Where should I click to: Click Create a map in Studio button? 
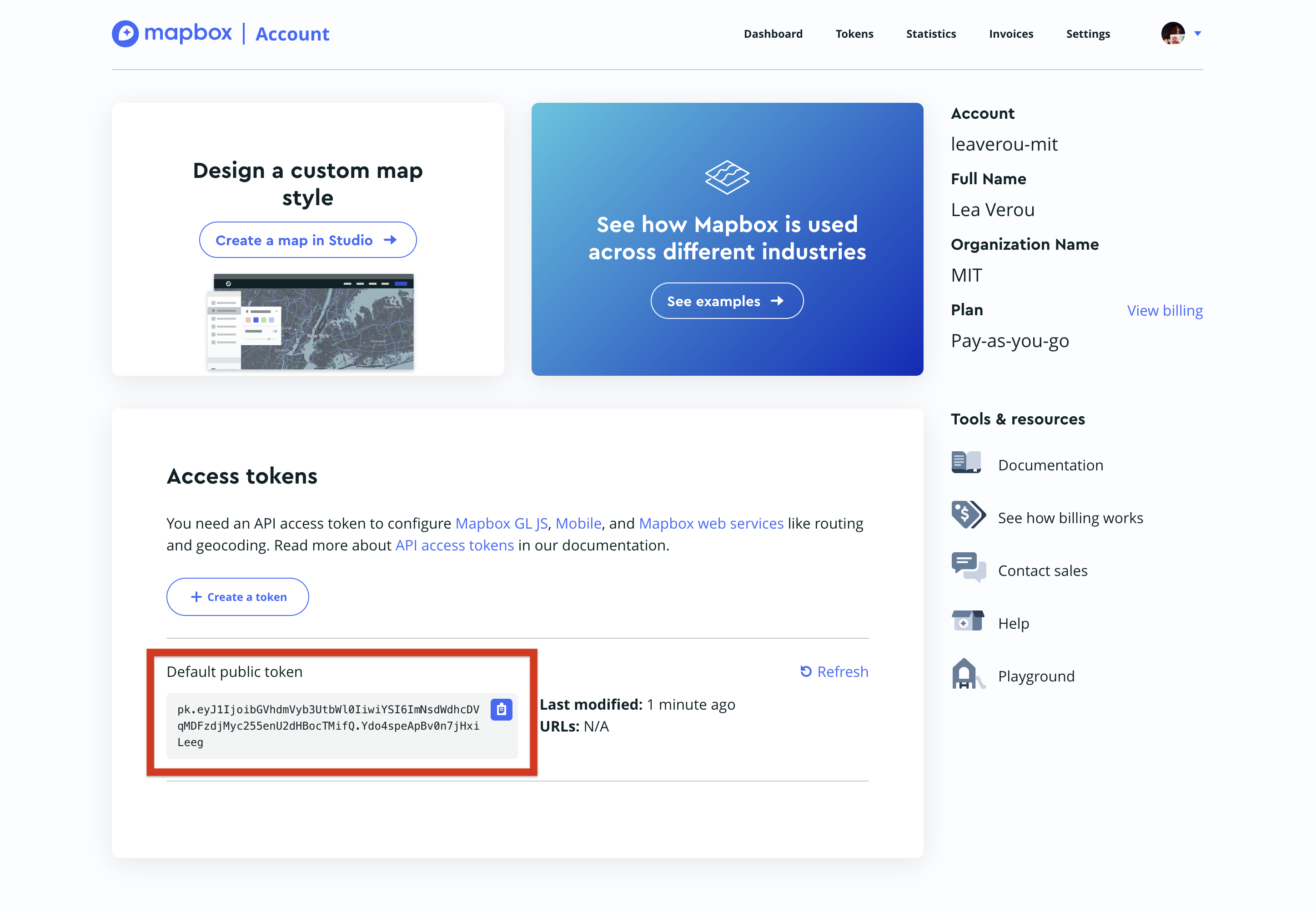307,240
